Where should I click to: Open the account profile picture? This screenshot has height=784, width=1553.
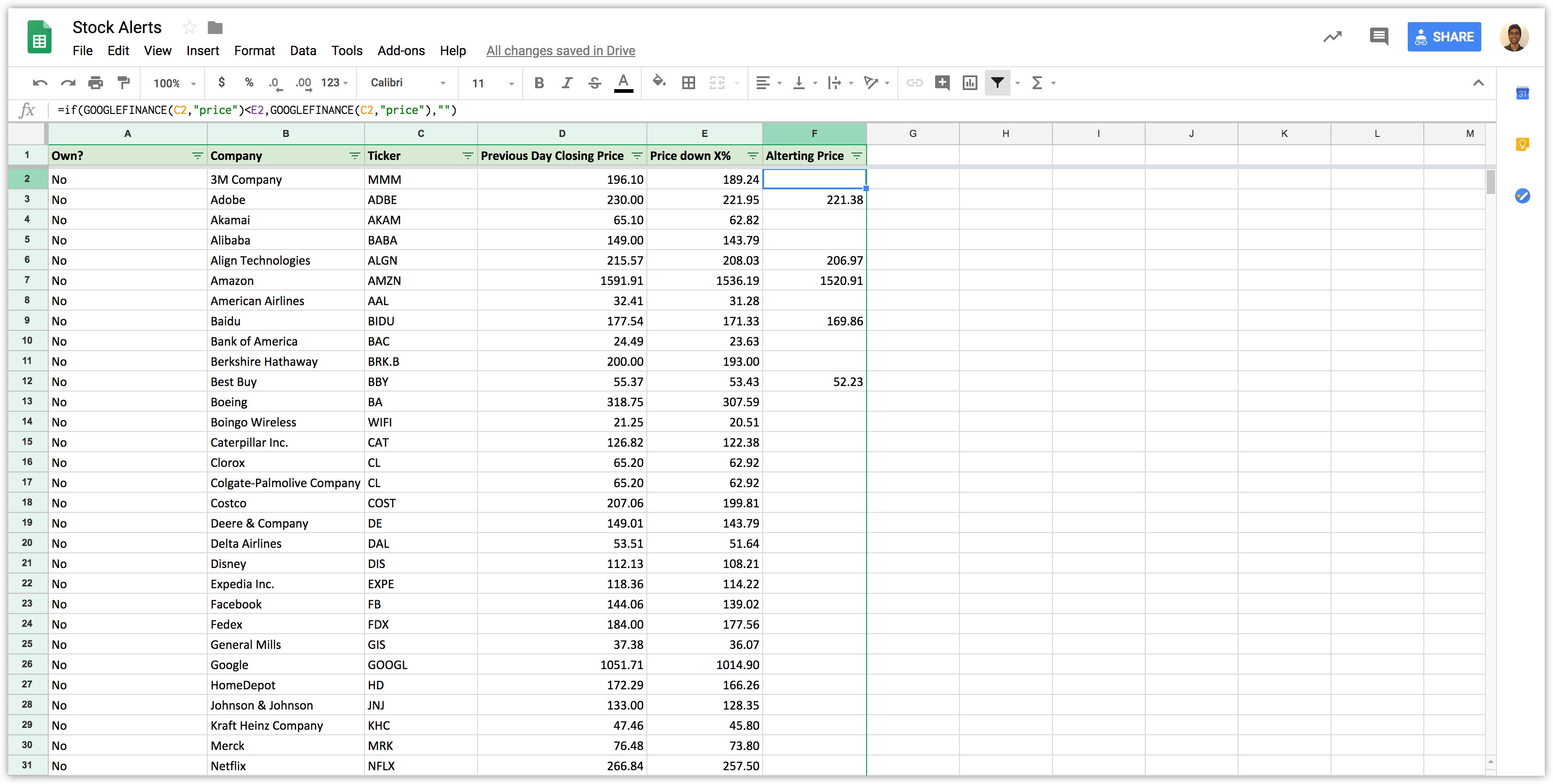tap(1514, 37)
